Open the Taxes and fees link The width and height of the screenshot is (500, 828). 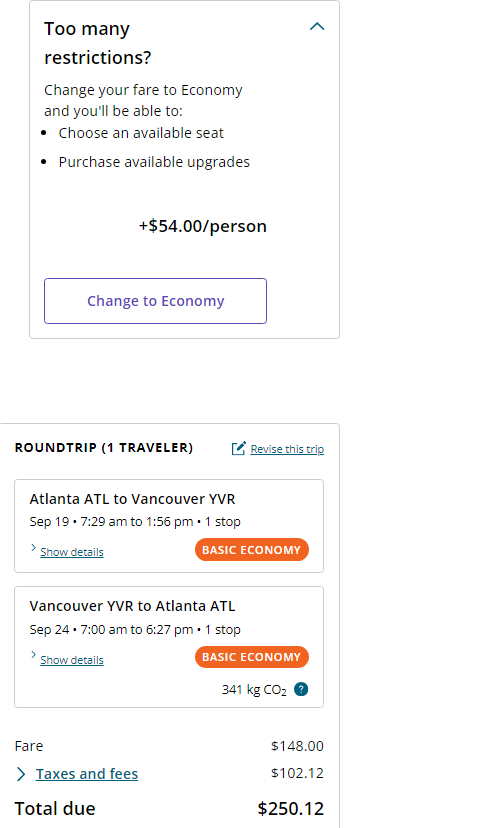(87, 774)
